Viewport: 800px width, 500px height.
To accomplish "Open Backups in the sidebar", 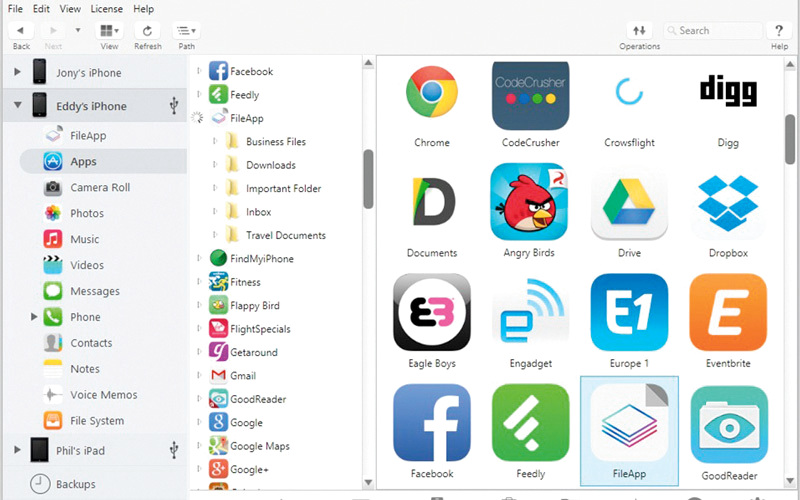I will click(x=75, y=484).
